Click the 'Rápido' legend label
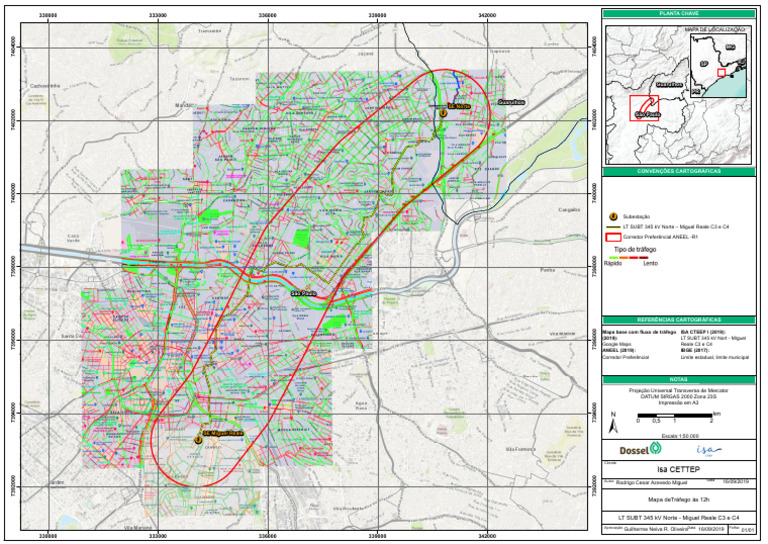 coord(613,263)
